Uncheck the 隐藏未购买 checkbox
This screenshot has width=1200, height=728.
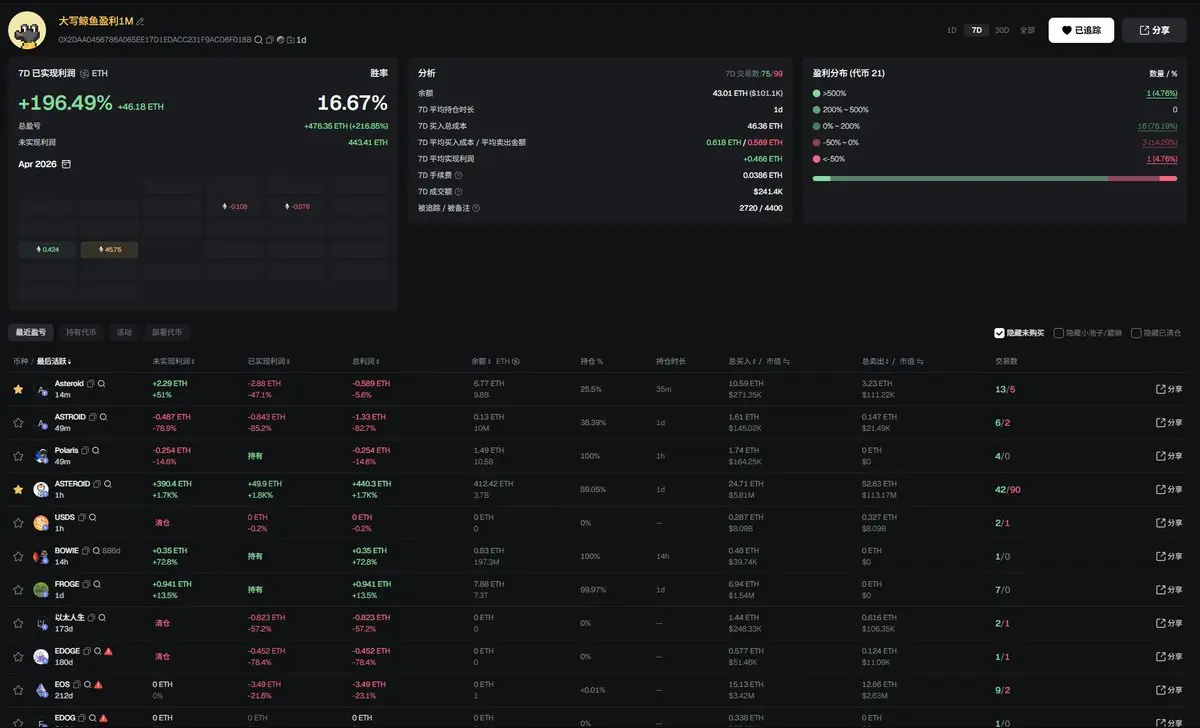click(999, 333)
